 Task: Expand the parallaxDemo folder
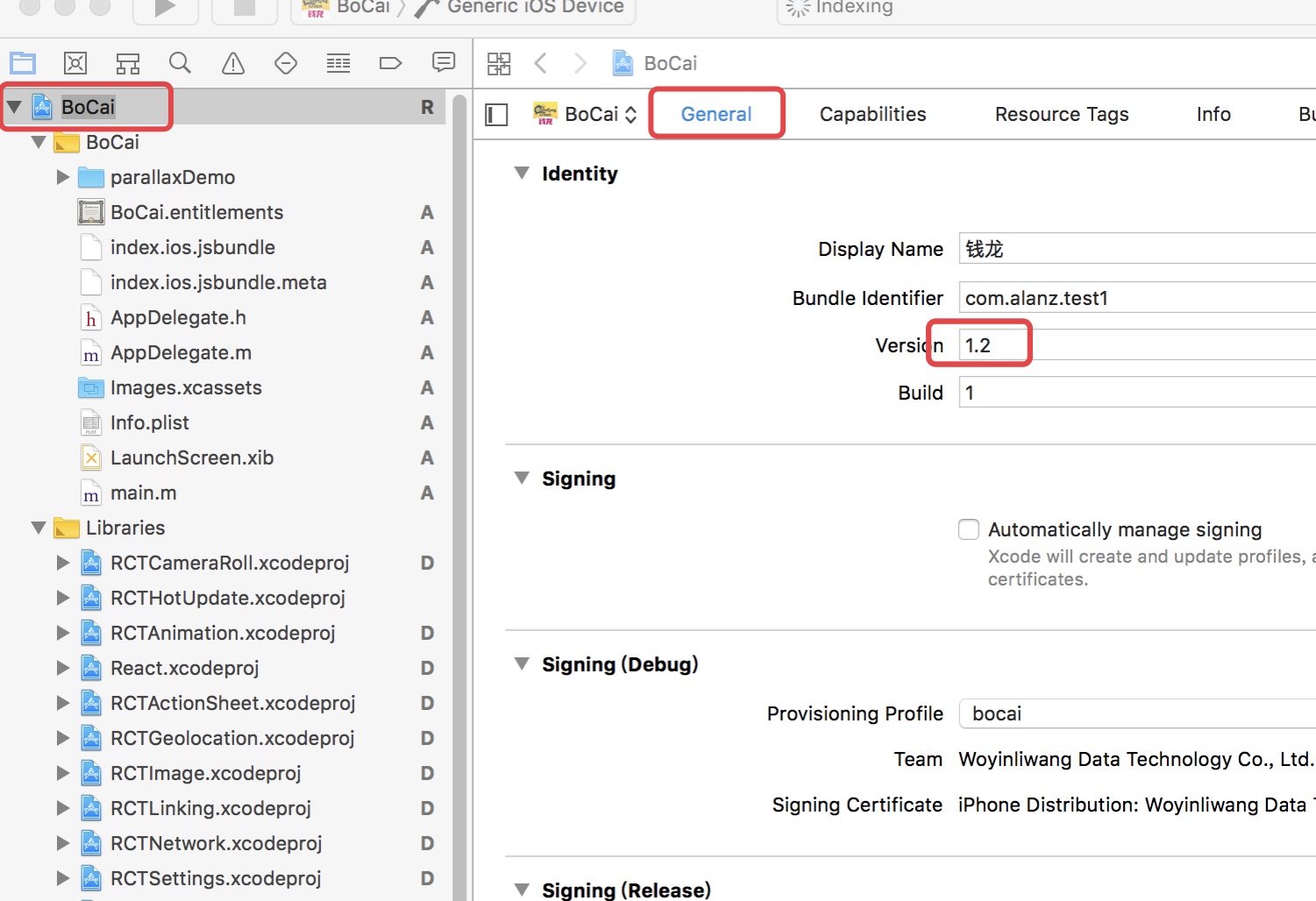point(63,177)
